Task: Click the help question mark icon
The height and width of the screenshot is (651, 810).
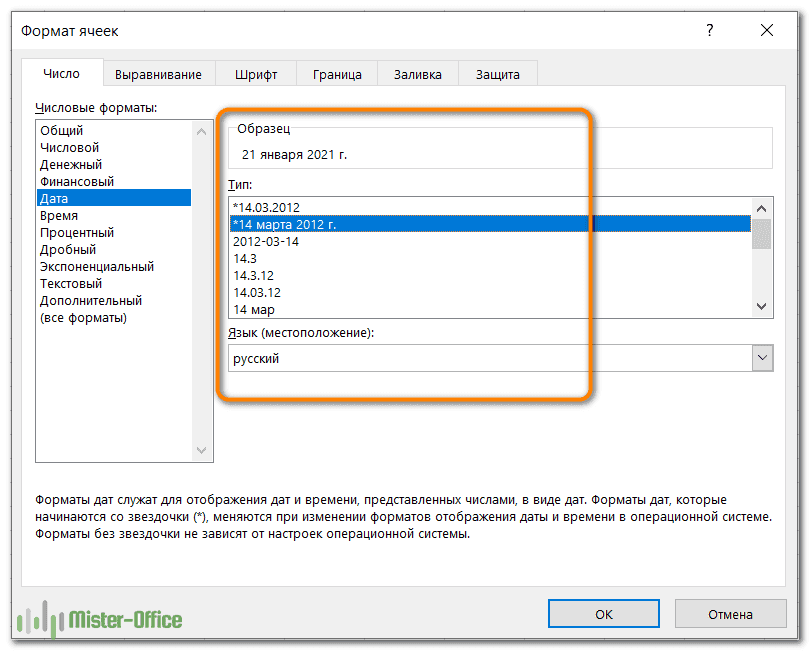Action: coord(709,31)
